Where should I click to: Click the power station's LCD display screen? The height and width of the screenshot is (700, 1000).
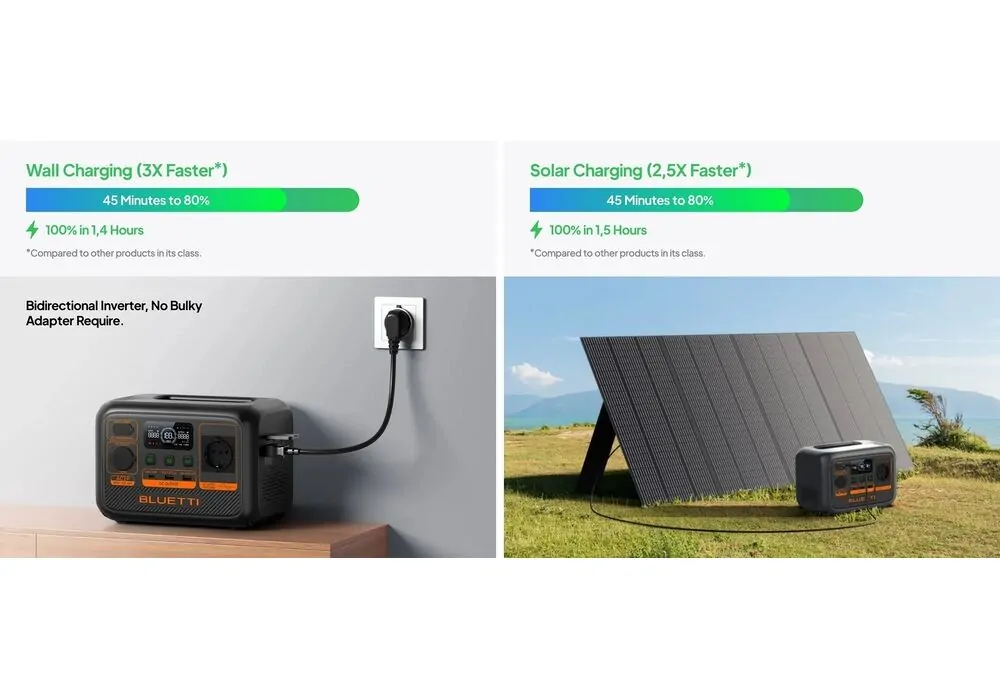point(168,435)
